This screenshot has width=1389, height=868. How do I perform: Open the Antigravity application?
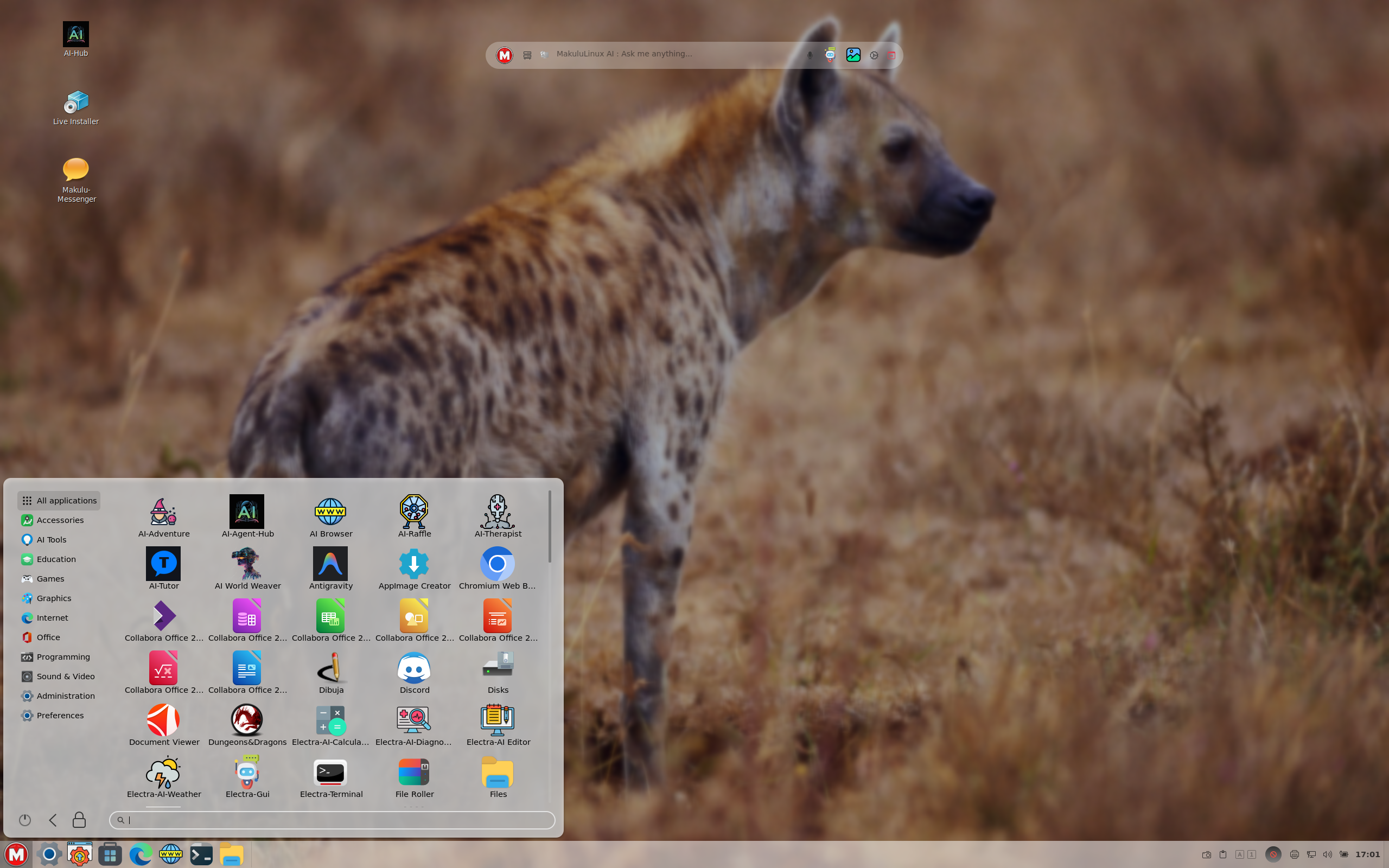pos(330,569)
